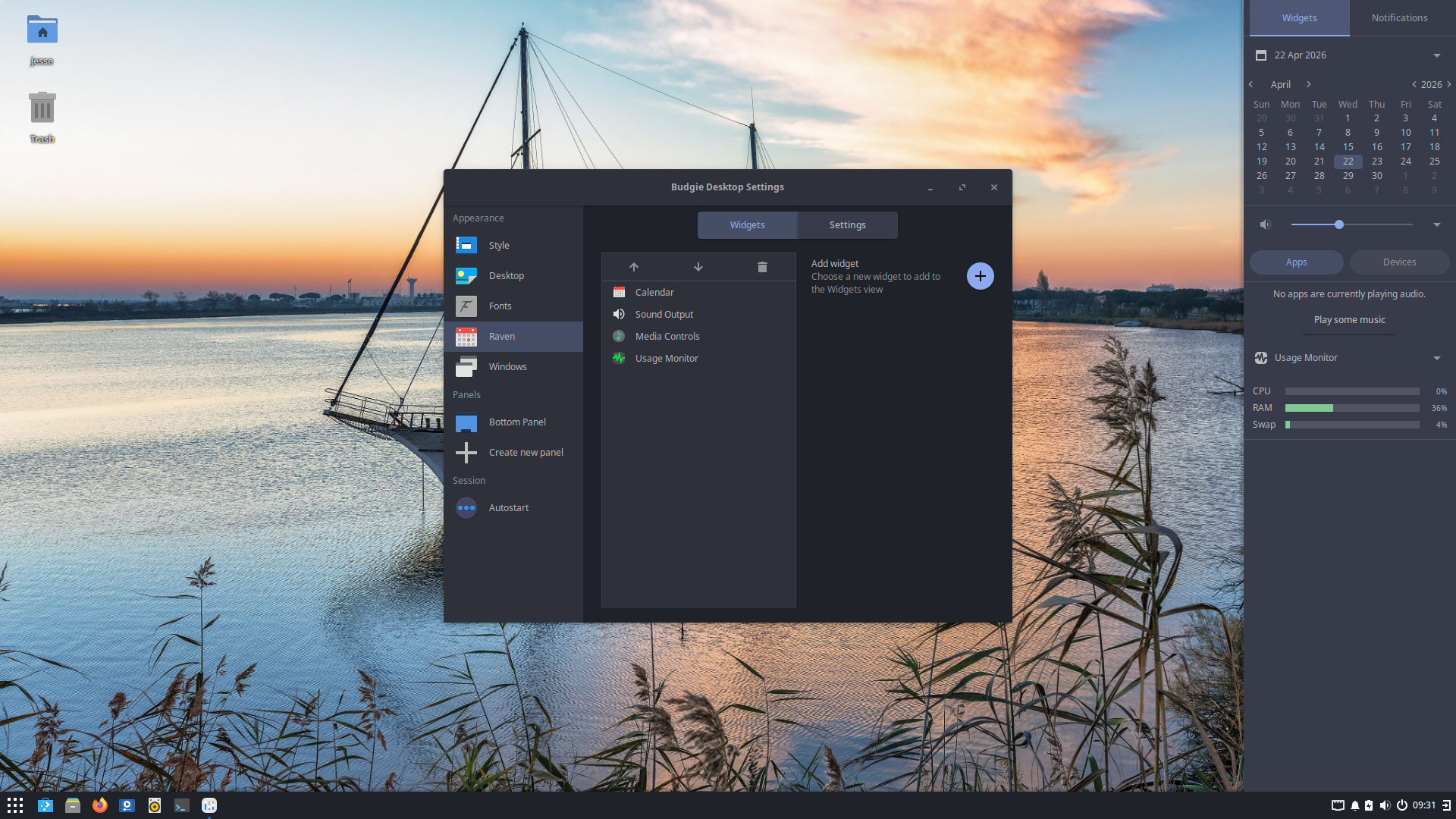Collapse the Usage Monitor widget with its arrow

(1436, 358)
